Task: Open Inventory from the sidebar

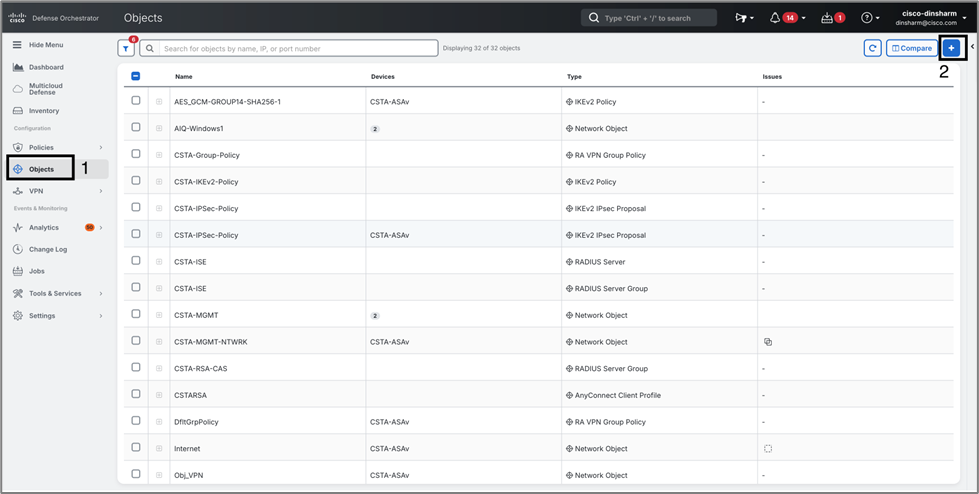Action: pos(44,111)
